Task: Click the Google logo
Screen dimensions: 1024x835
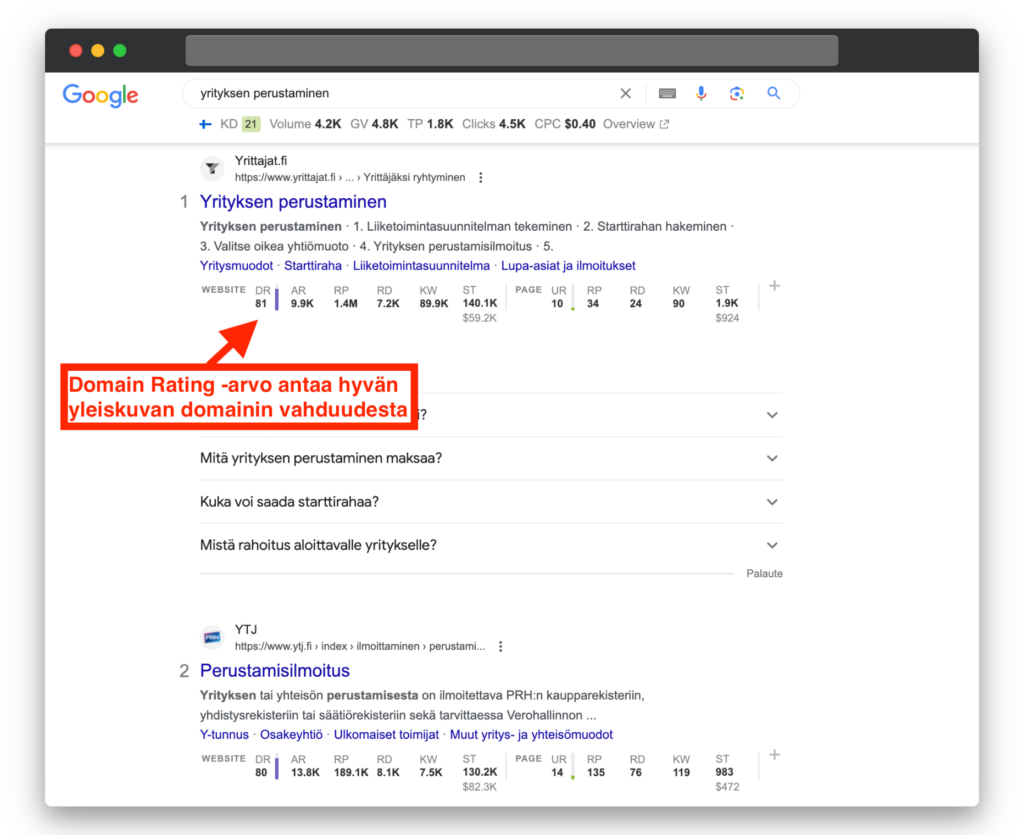Action: point(101,95)
